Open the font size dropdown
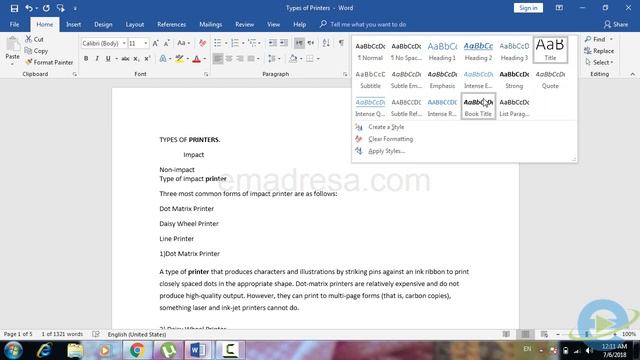 tap(145, 43)
